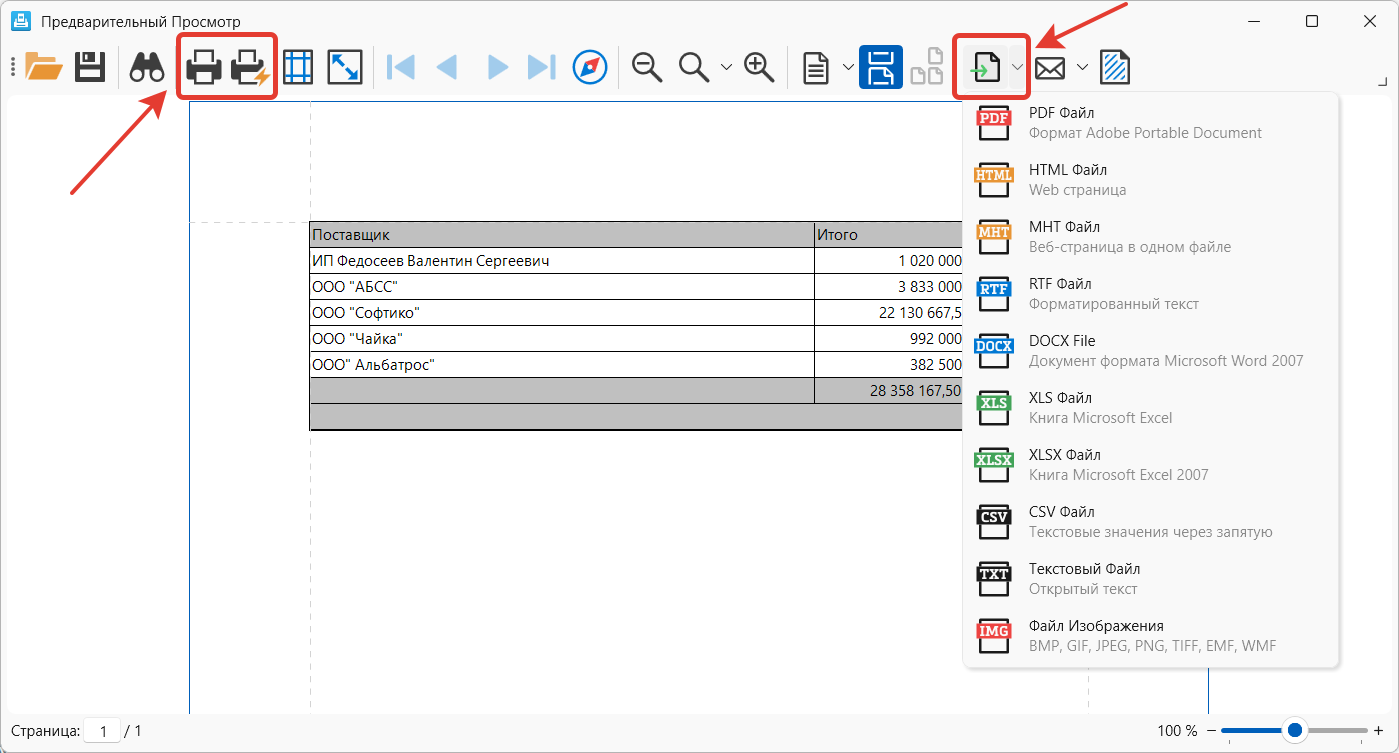This screenshot has width=1399, height=753.
Task: Click the Итого column header
Action: (888, 235)
